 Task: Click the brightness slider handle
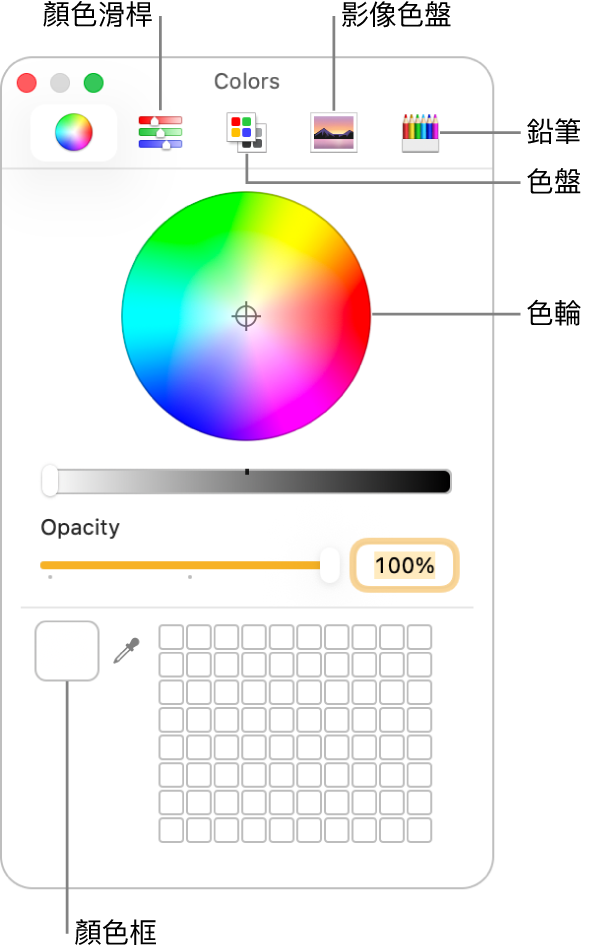(x=50, y=481)
